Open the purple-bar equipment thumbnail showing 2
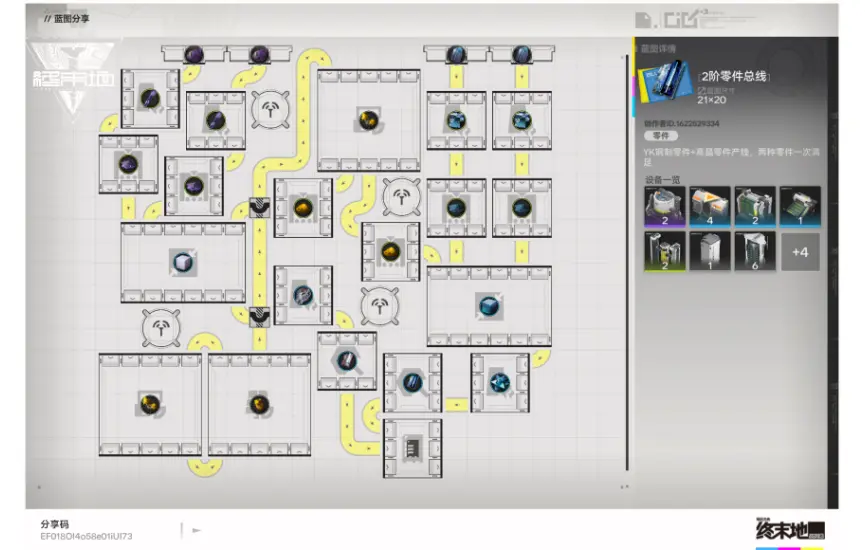This screenshot has height=550, width=865. [x=665, y=207]
